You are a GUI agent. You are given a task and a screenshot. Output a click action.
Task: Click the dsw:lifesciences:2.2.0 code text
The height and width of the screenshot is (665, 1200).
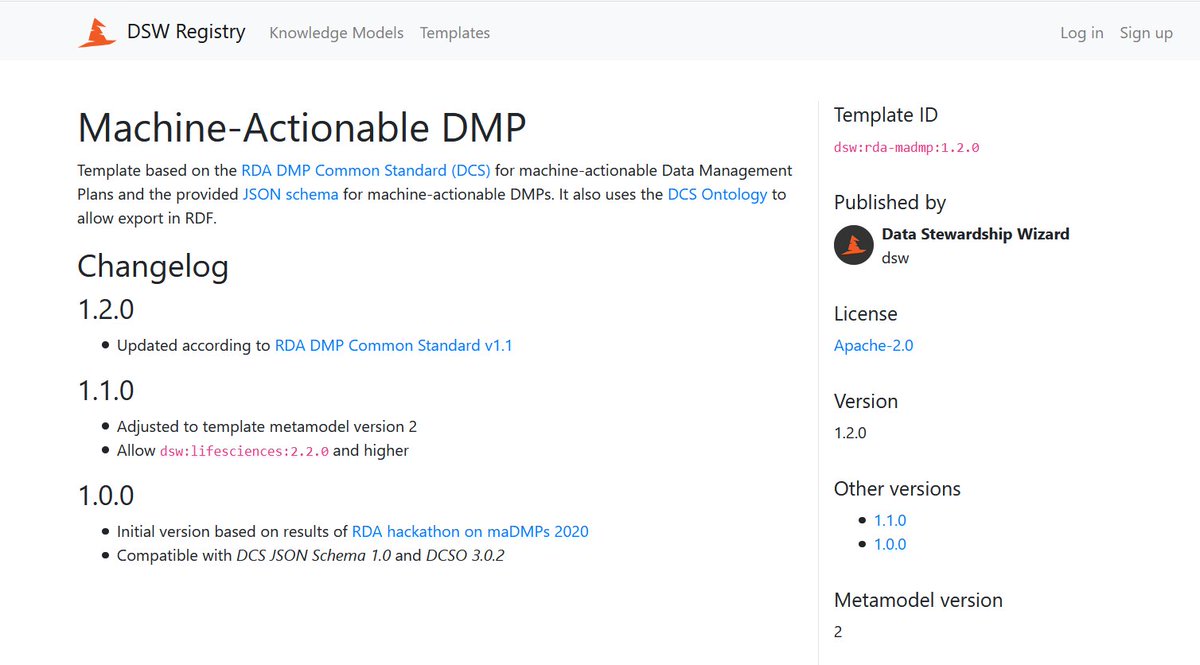coord(244,451)
